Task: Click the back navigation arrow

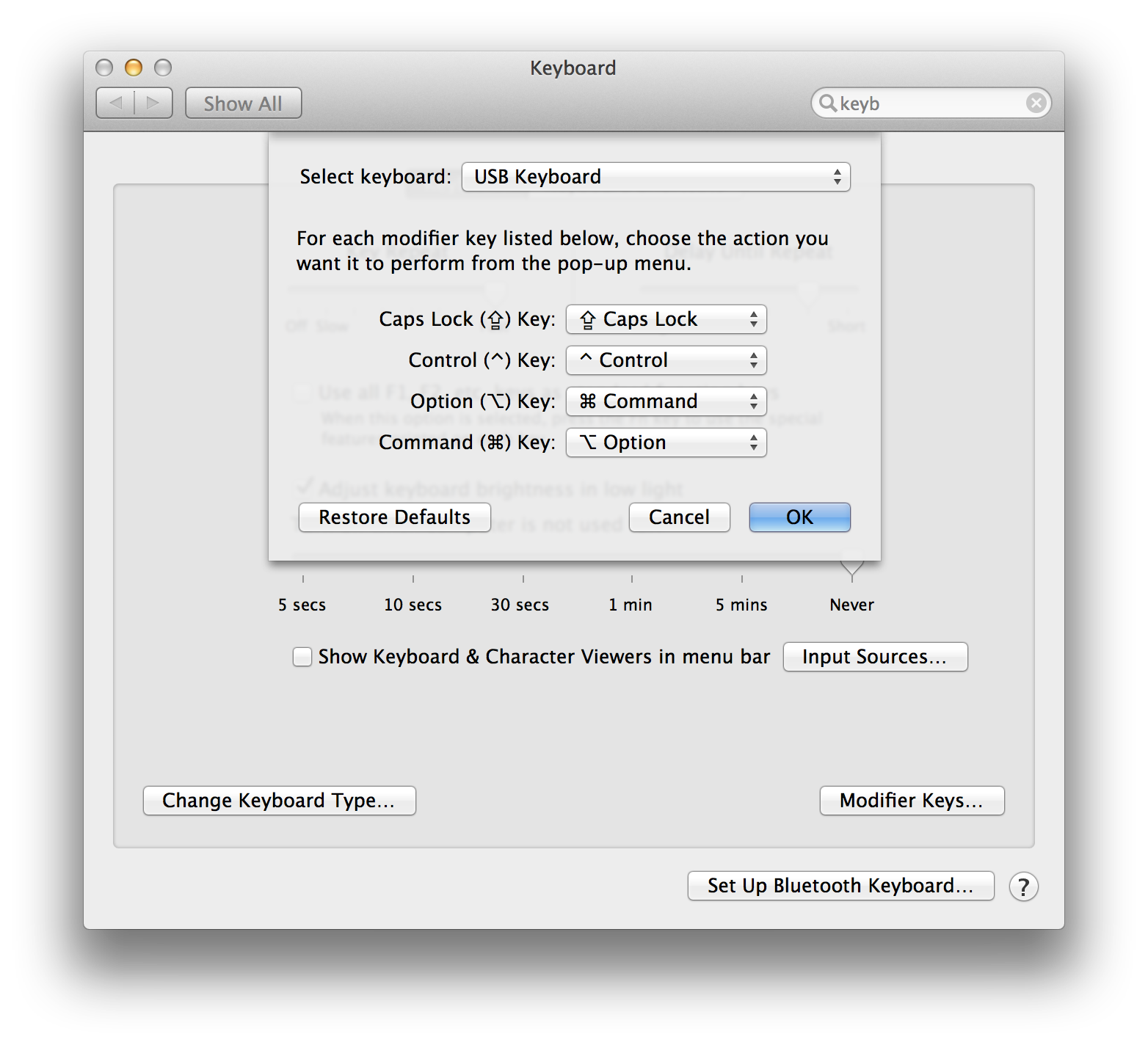Action: pyautogui.click(x=116, y=103)
